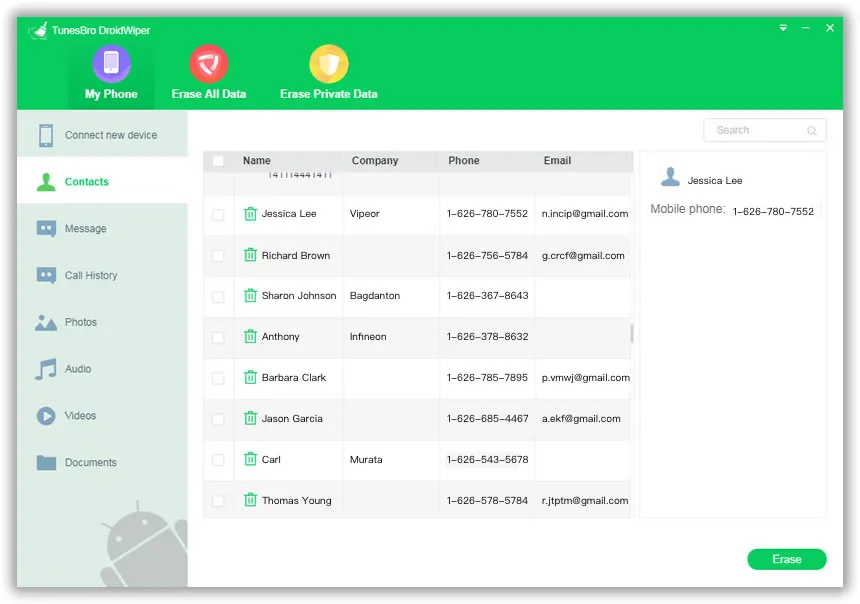860x604 pixels.
Task: Switch to the My Phone tab
Action: [111, 74]
